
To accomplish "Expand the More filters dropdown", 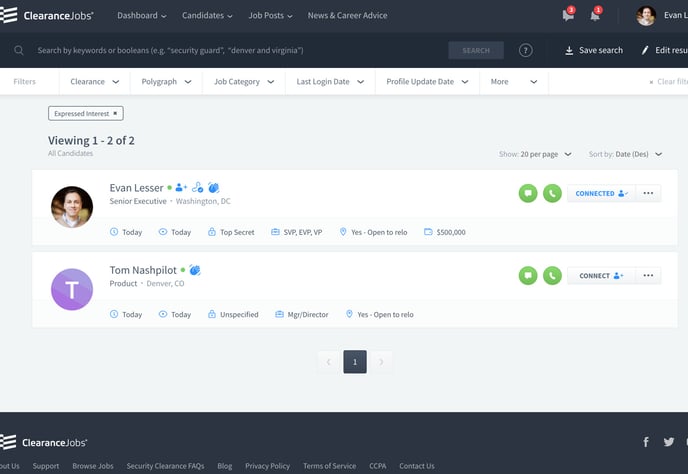I will (x=514, y=82).
